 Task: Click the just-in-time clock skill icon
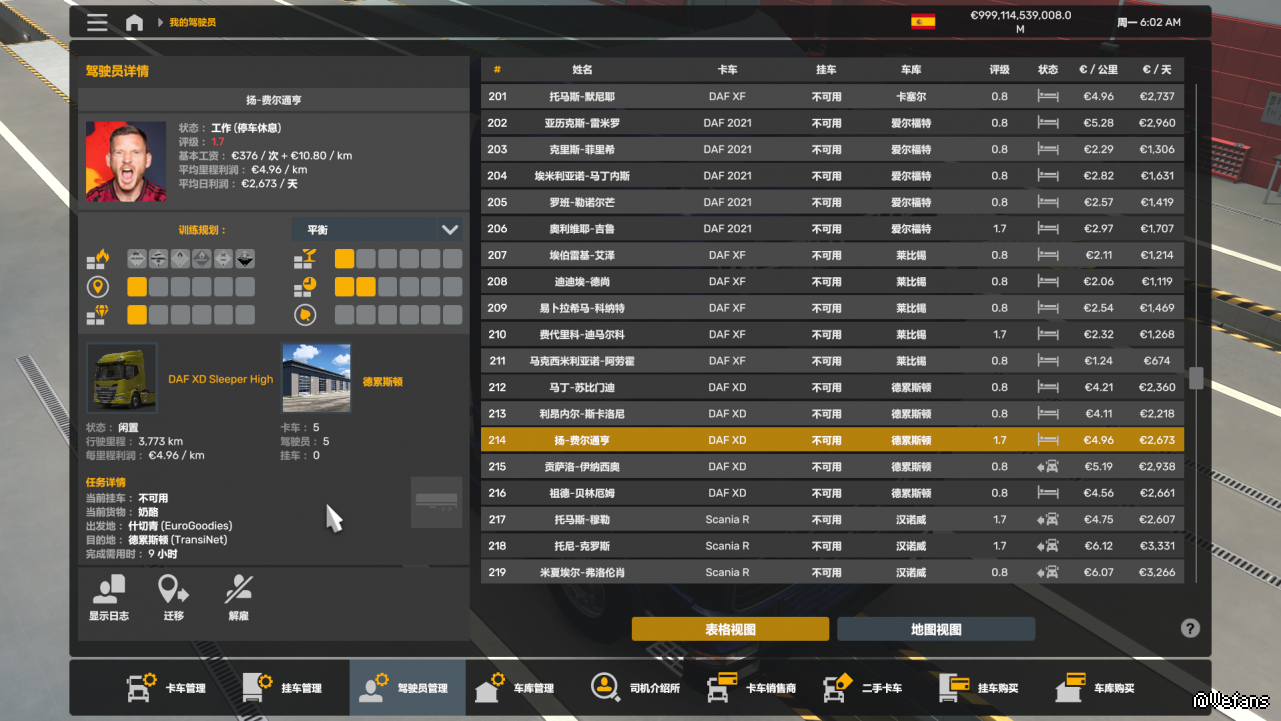coord(305,288)
